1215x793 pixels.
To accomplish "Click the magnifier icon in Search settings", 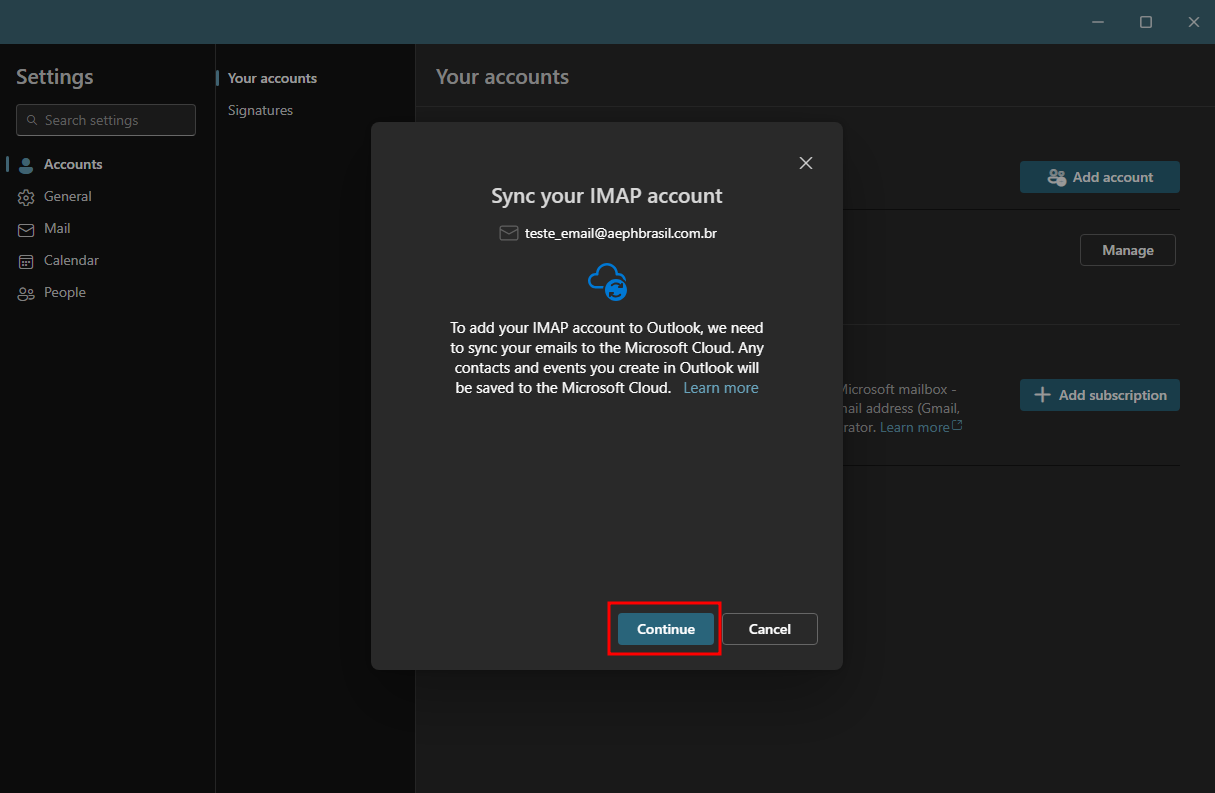I will point(33,120).
